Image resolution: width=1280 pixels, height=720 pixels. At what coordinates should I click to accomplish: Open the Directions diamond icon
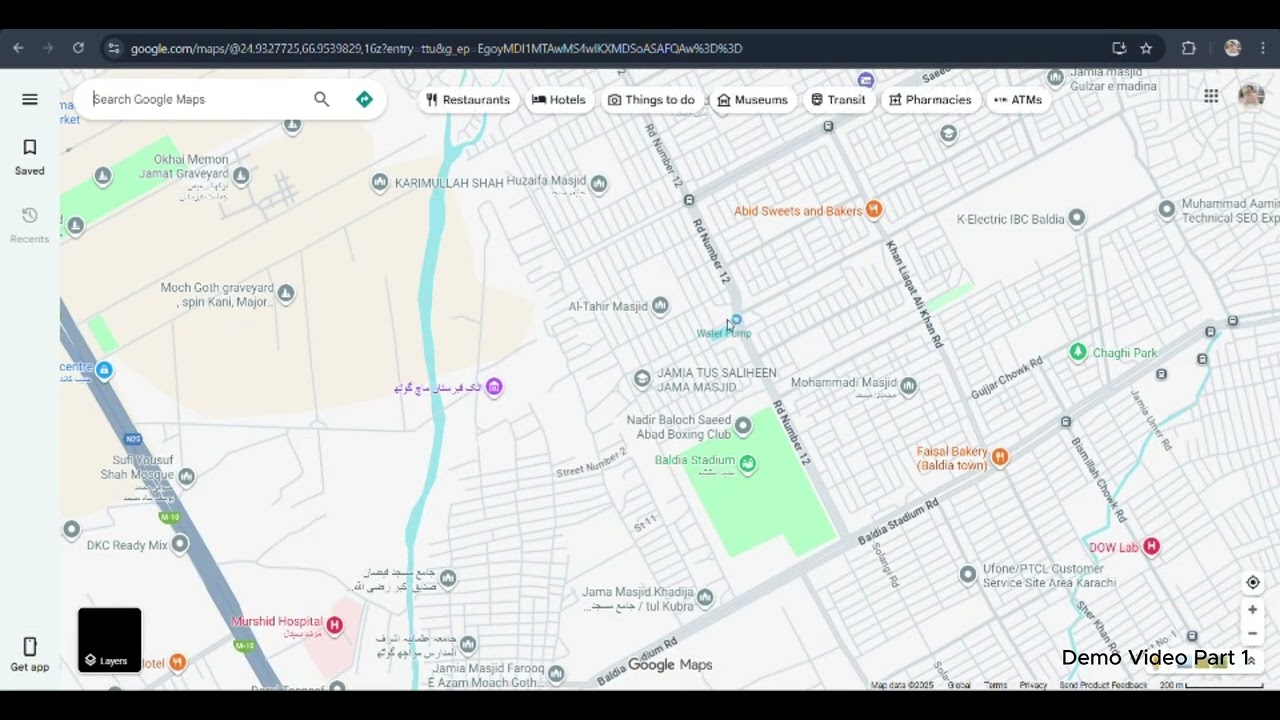coord(364,99)
